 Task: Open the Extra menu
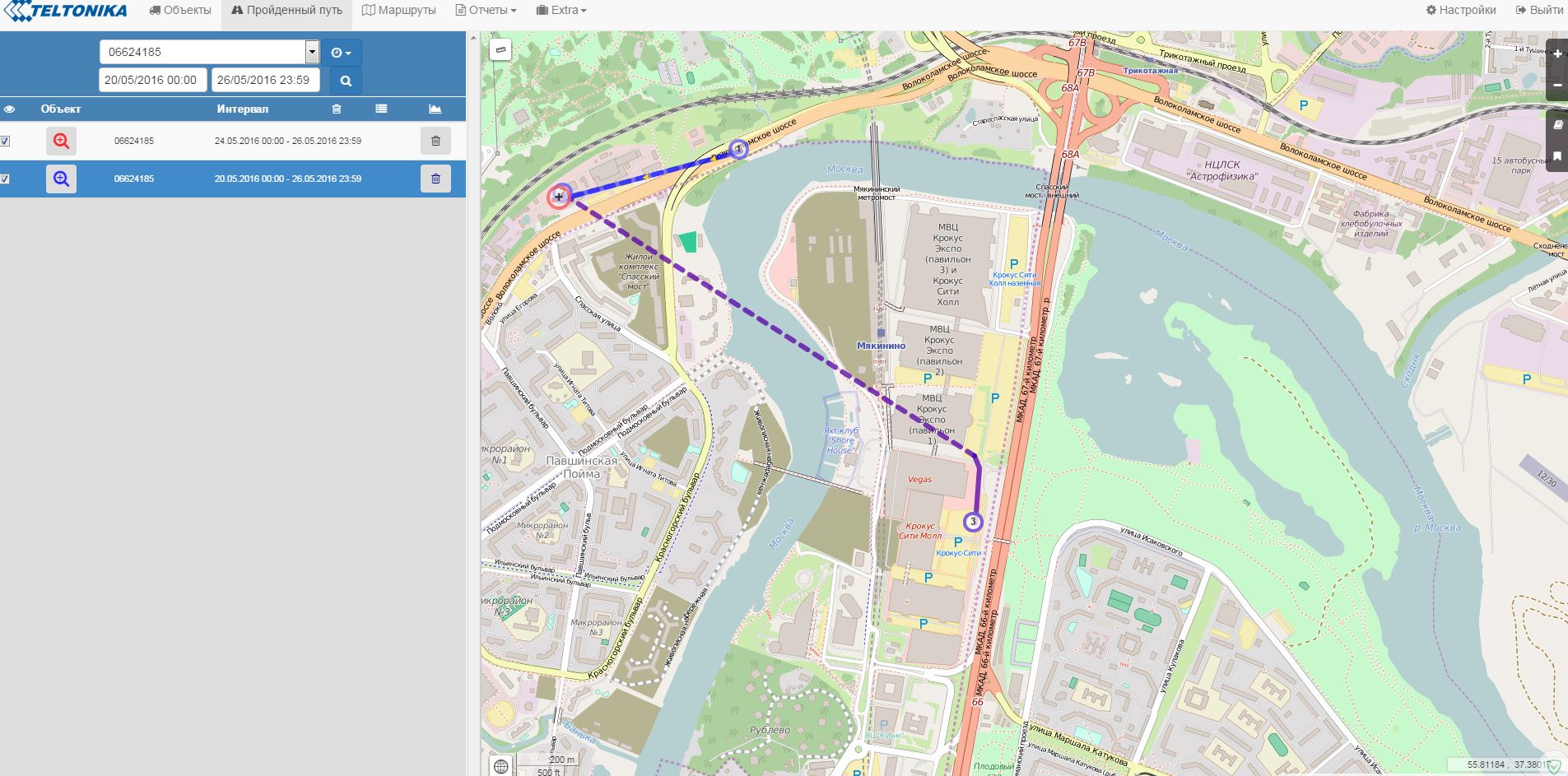coord(561,11)
